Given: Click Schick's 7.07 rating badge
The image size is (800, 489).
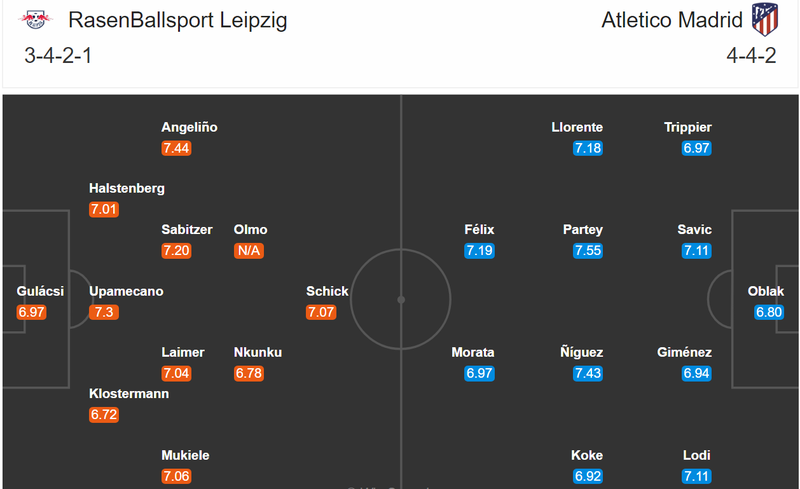Looking at the screenshot, I should click(321, 312).
